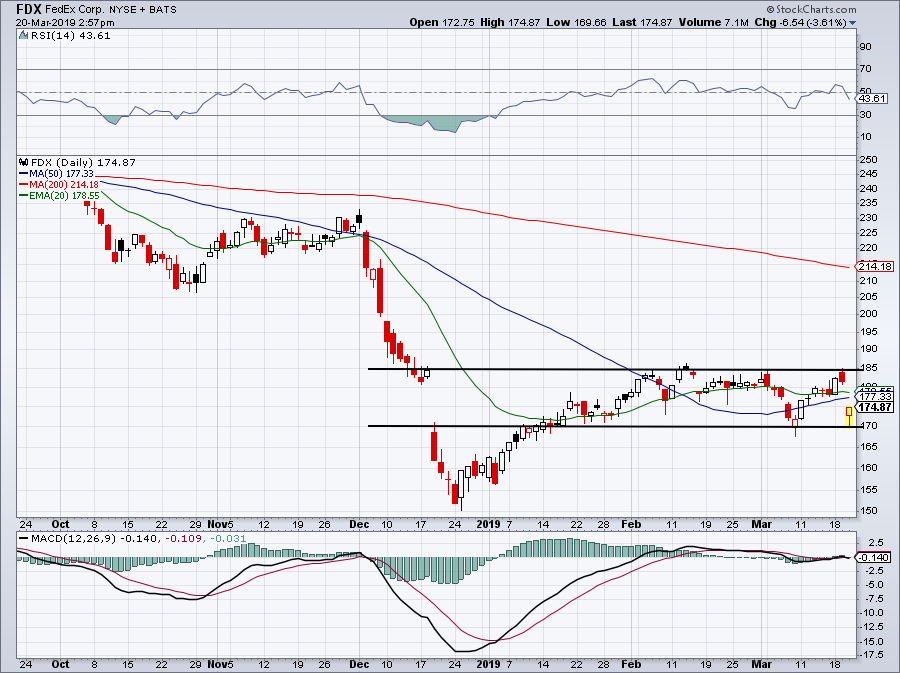Click the 'Last 174.87' quote value
The image size is (900, 673).
coord(642,22)
